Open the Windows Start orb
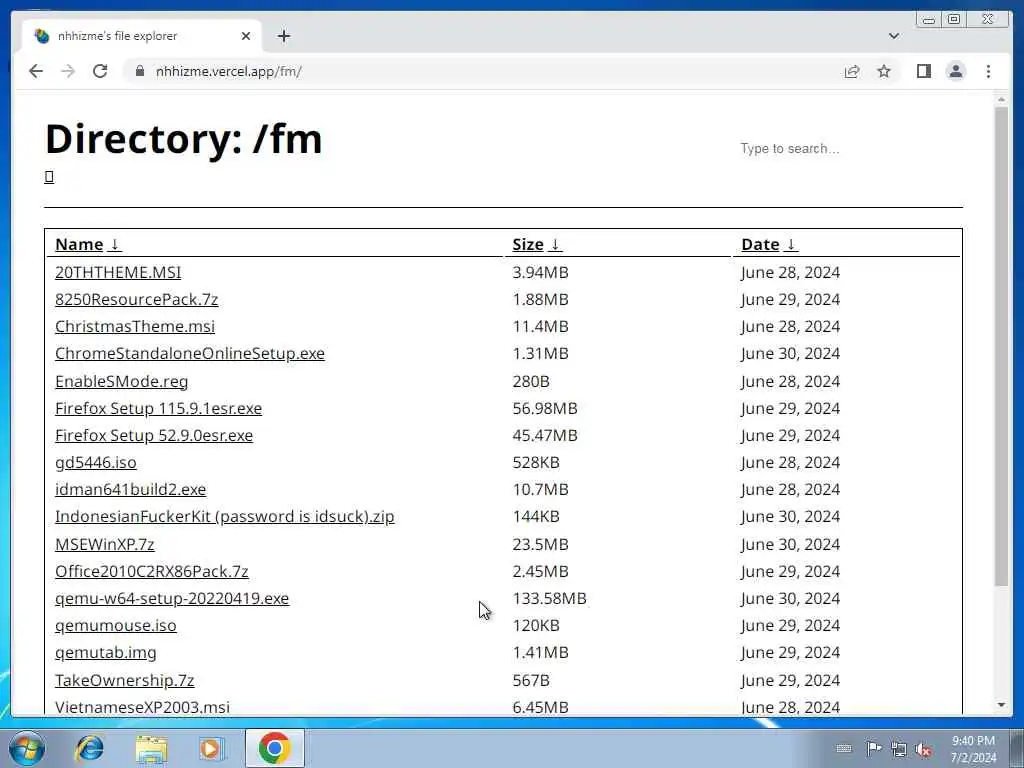Image resolution: width=1024 pixels, height=768 pixels. click(x=27, y=748)
